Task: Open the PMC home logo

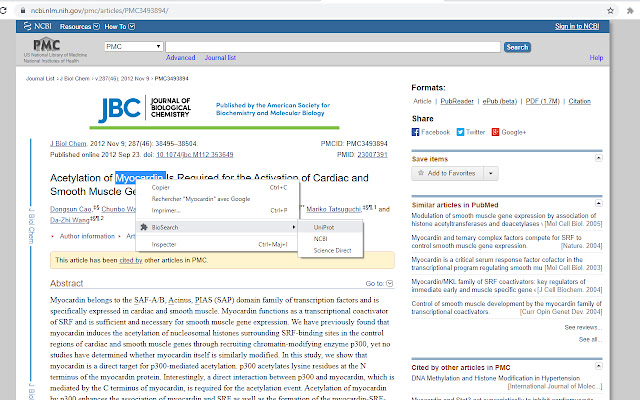Action: coord(47,44)
